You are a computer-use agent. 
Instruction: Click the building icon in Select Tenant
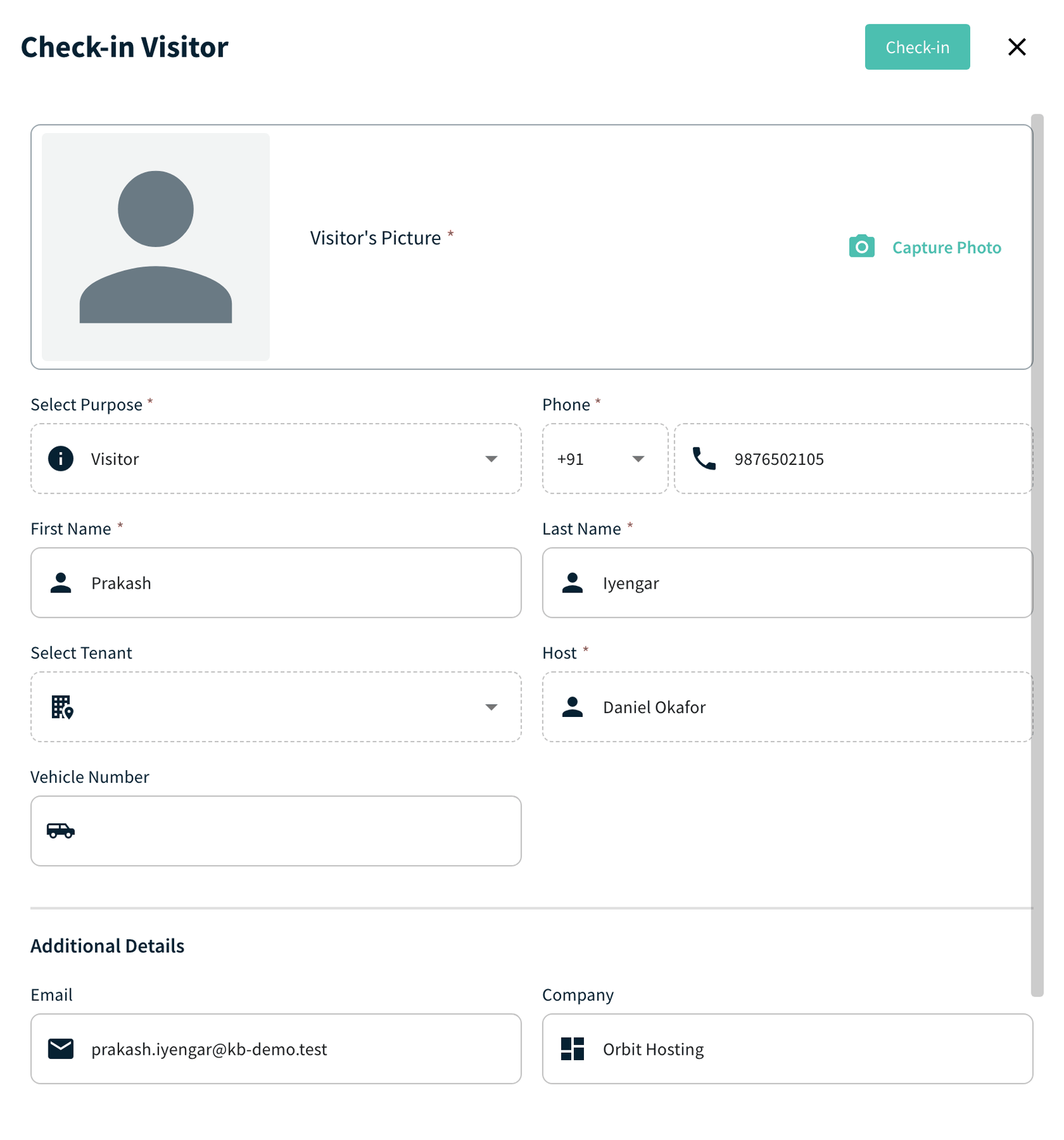pyautogui.click(x=62, y=707)
